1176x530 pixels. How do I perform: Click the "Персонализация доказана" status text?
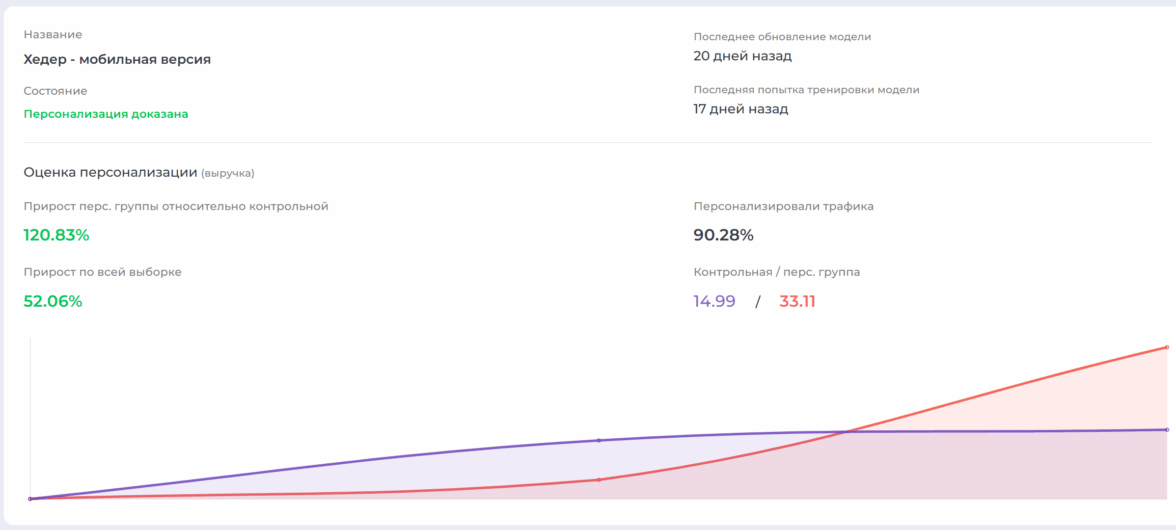point(106,114)
